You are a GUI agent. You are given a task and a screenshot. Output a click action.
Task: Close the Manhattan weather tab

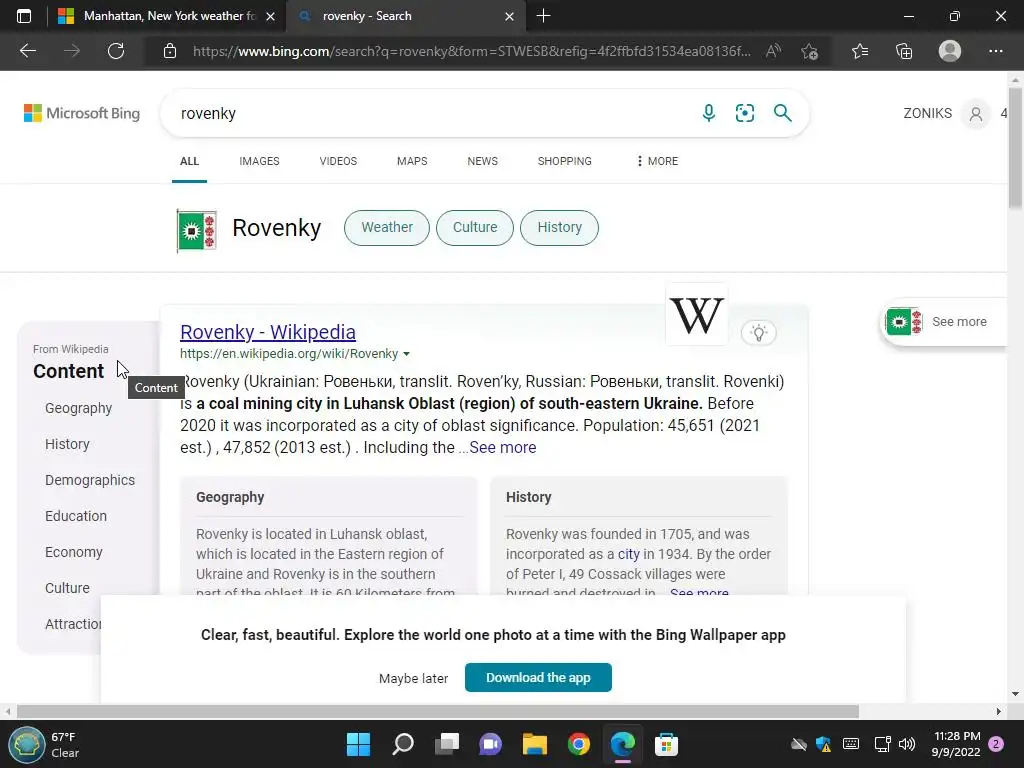click(270, 16)
